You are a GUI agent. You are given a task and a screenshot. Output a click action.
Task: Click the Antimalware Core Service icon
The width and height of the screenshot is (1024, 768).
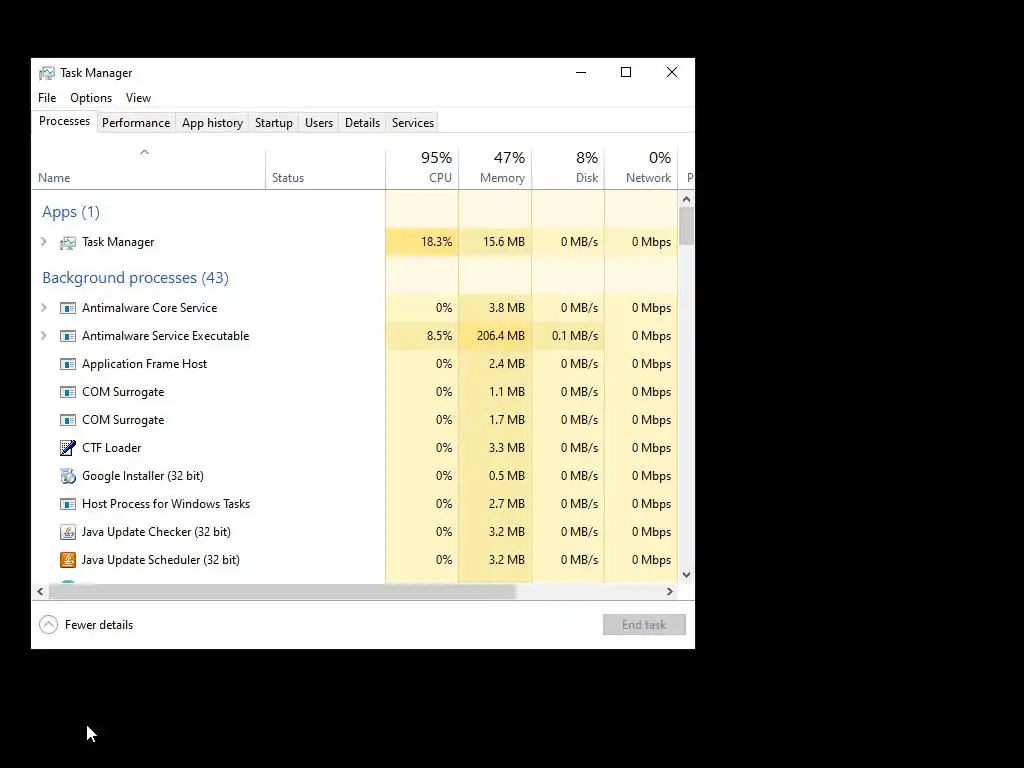[68, 308]
